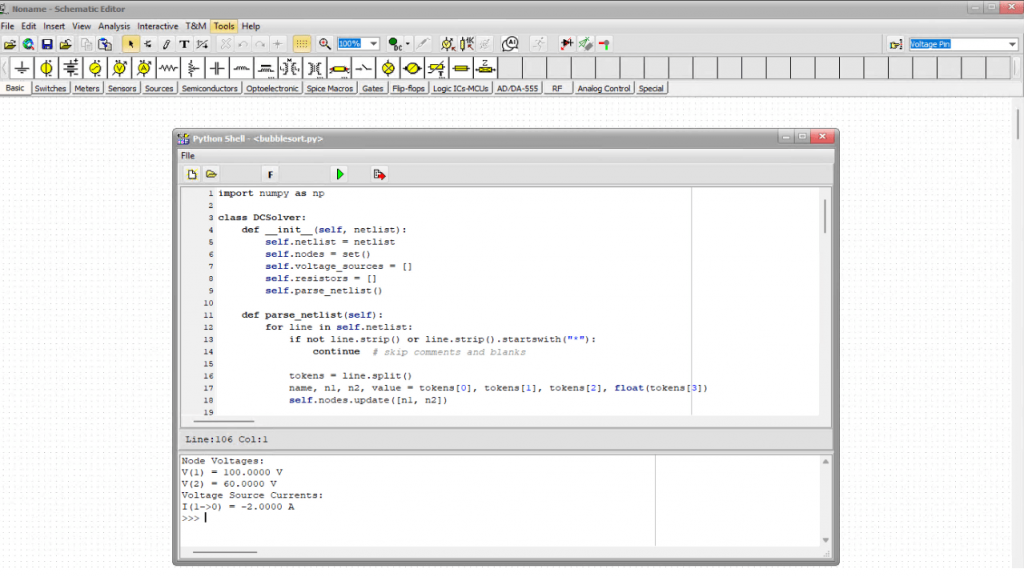Click the zoom magnifier icon
This screenshot has height=577, width=1024.
[x=324, y=44]
